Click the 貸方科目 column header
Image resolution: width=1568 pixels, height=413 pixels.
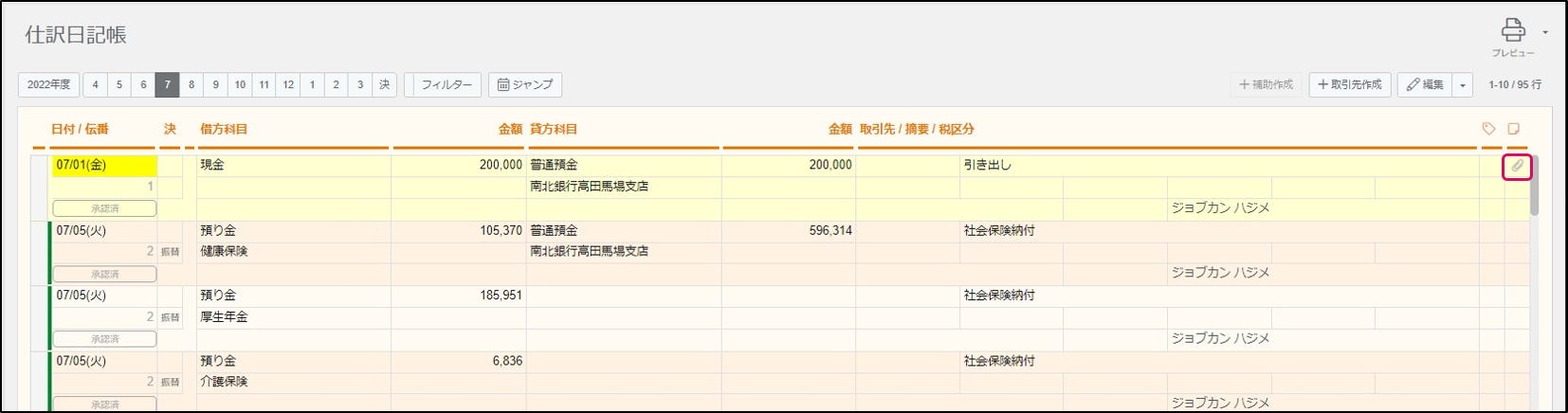(x=554, y=129)
